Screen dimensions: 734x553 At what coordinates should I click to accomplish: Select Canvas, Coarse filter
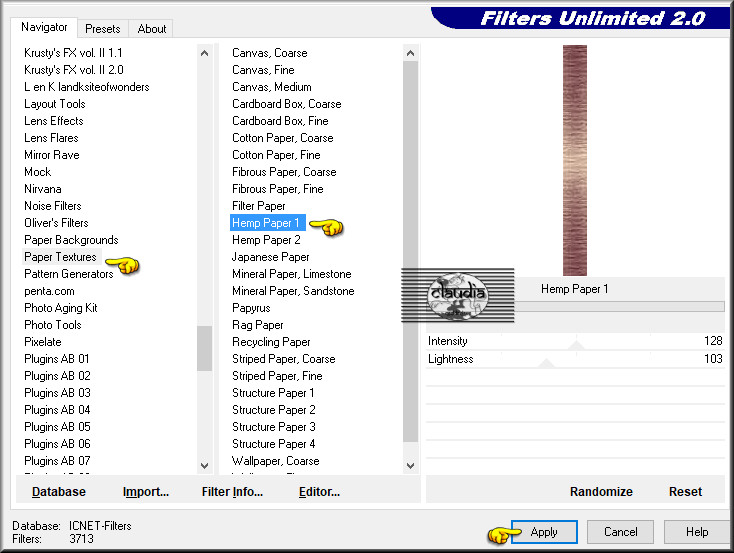click(x=270, y=53)
